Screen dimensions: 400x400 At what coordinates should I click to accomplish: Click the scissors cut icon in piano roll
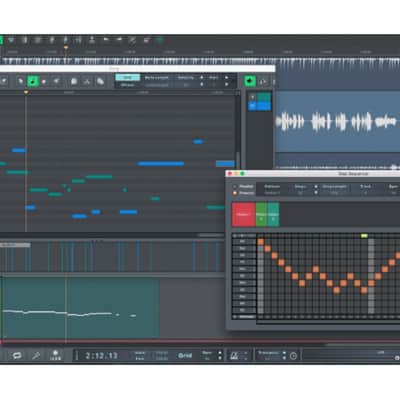[87, 81]
